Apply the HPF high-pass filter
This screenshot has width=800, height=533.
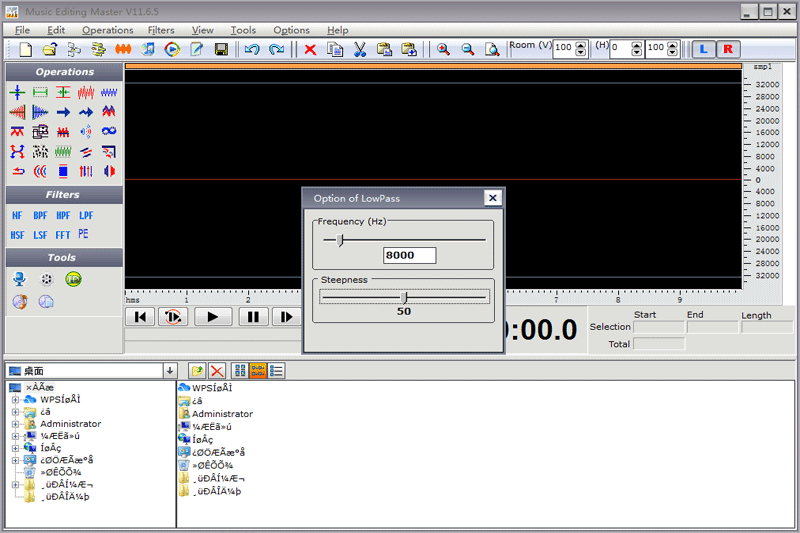click(x=63, y=216)
